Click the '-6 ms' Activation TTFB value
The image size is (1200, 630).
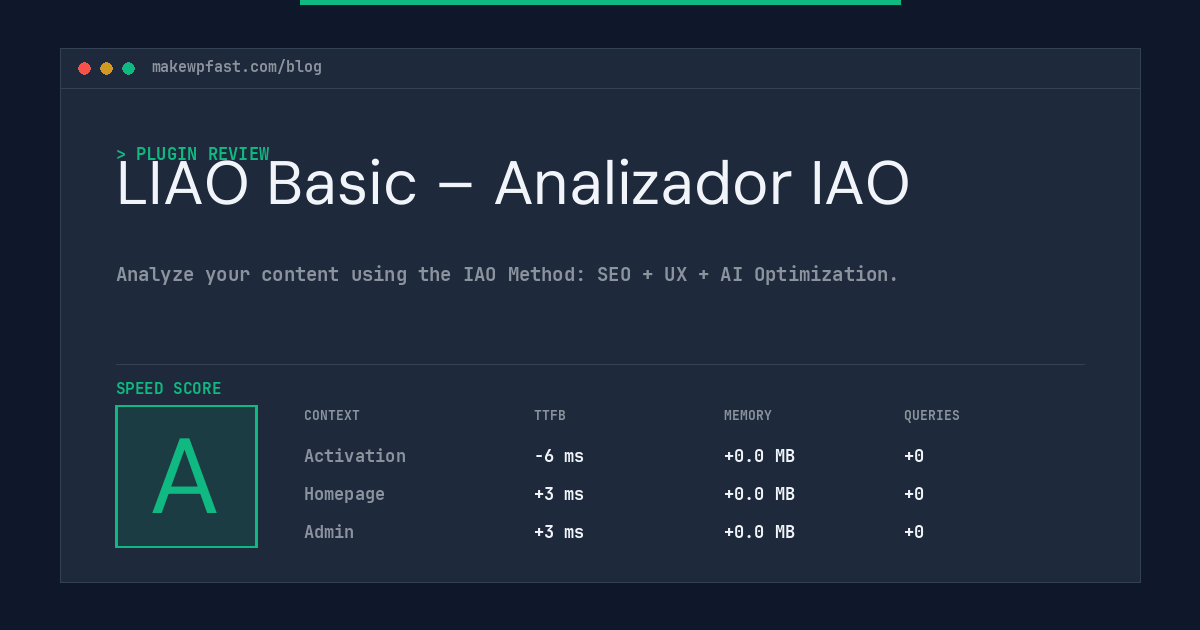[x=559, y=456]
